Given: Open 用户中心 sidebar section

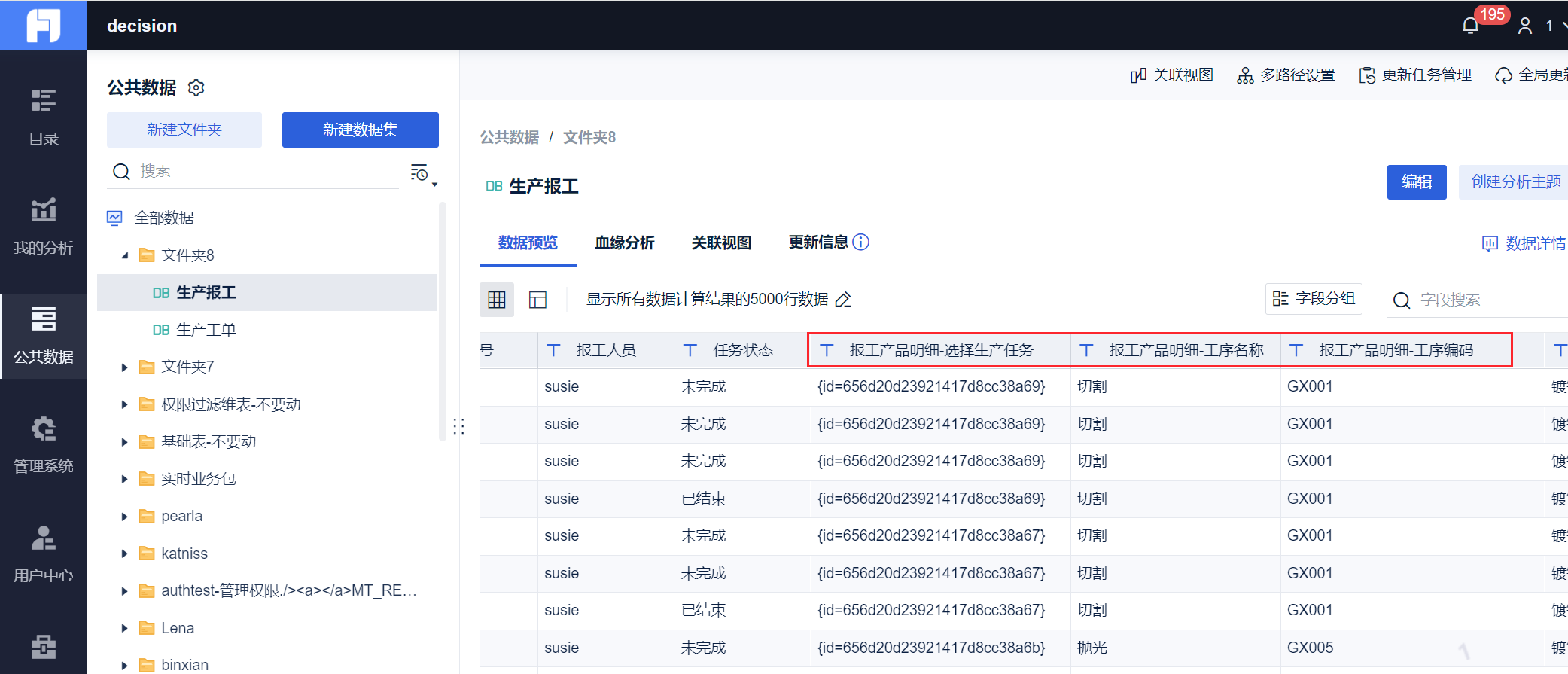Looking at the screenshot, I should click(44, 554).
